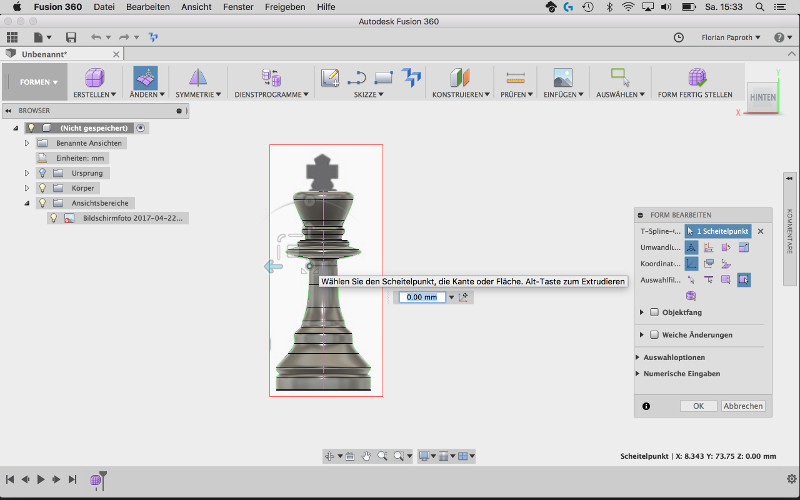Click the Symmetrie tool icon
The width and height of the screenshot is (800, 500).
[198, 77]
